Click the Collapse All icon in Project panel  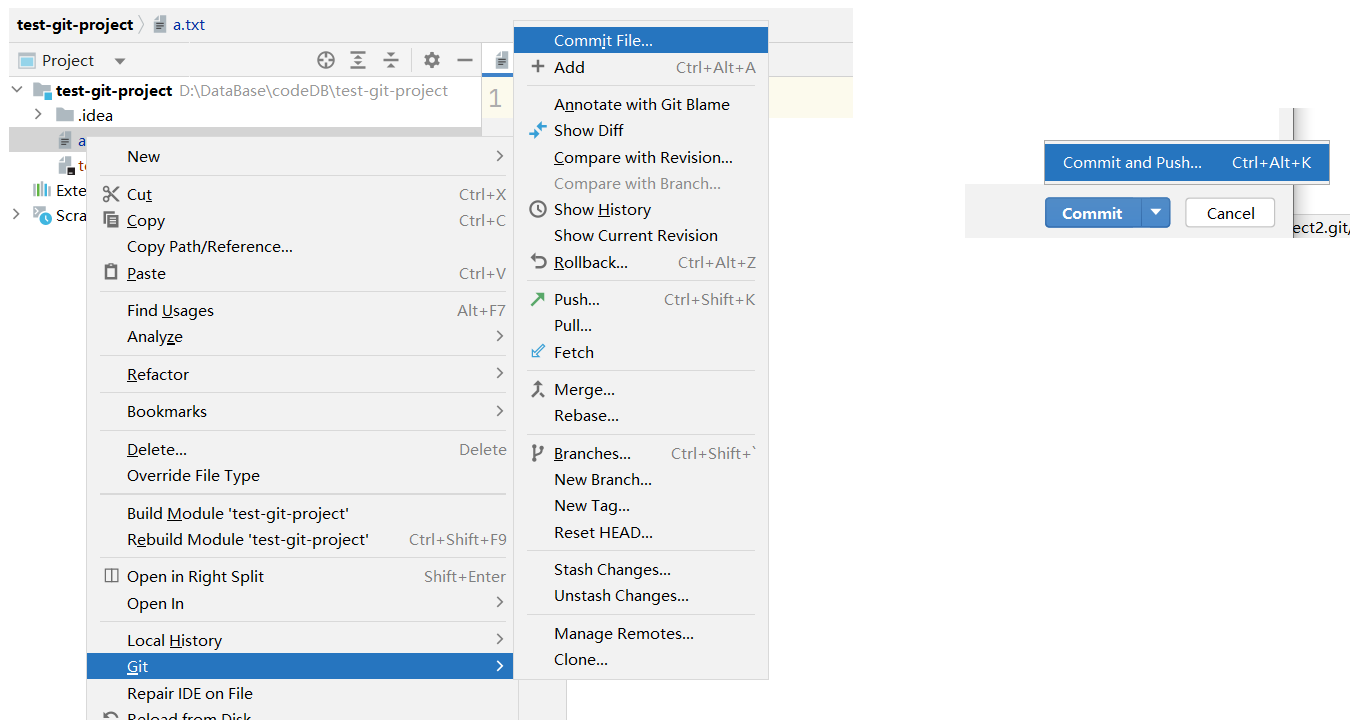[391, 60]
